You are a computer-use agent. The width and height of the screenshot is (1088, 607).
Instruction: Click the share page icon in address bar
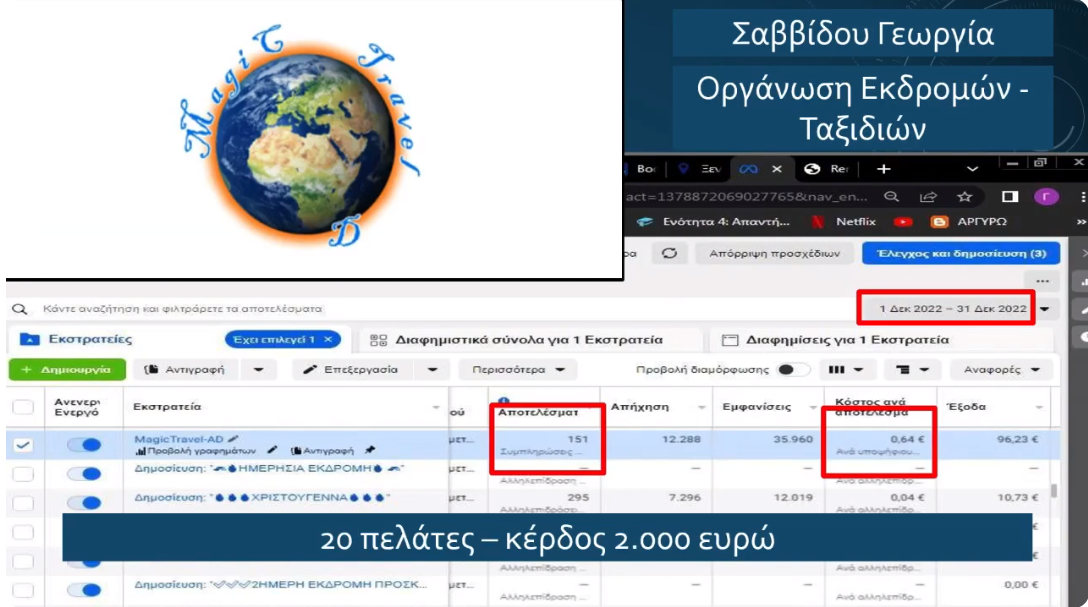pos(928,197)
